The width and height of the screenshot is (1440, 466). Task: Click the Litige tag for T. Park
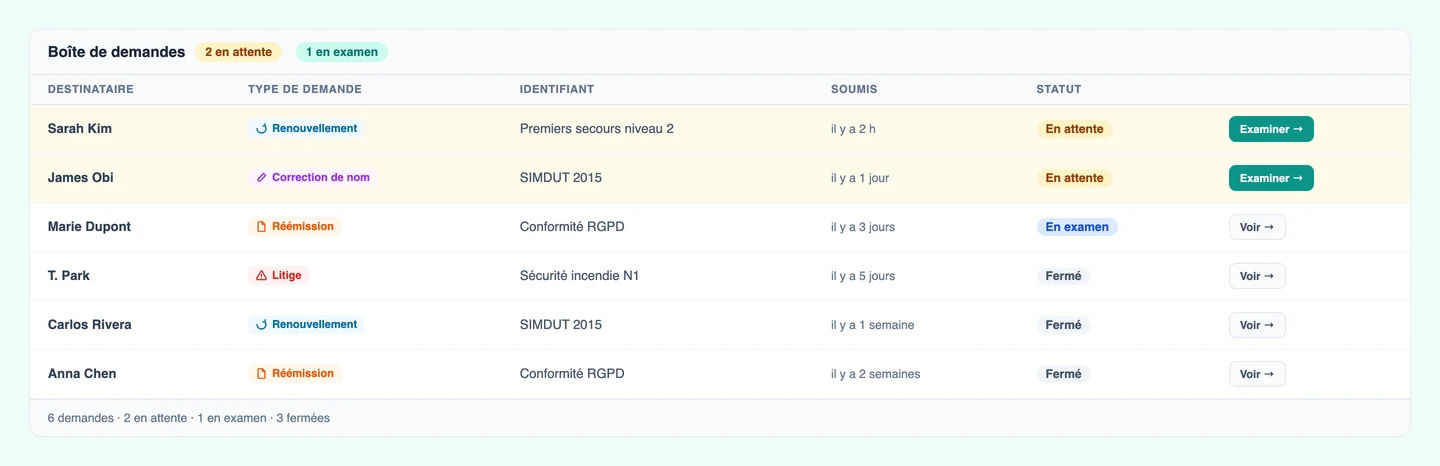[x=279, y=276]
